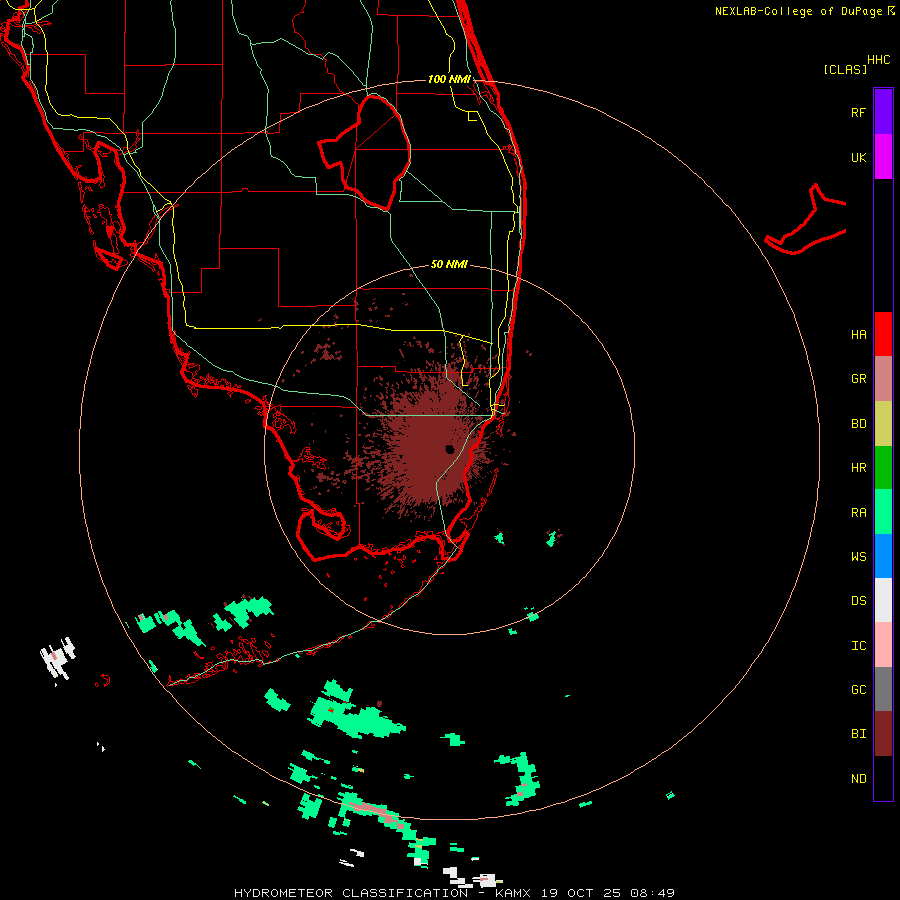Click the BD legend label
This screenshot has width=900, height=900.
(x=858, y=424)
